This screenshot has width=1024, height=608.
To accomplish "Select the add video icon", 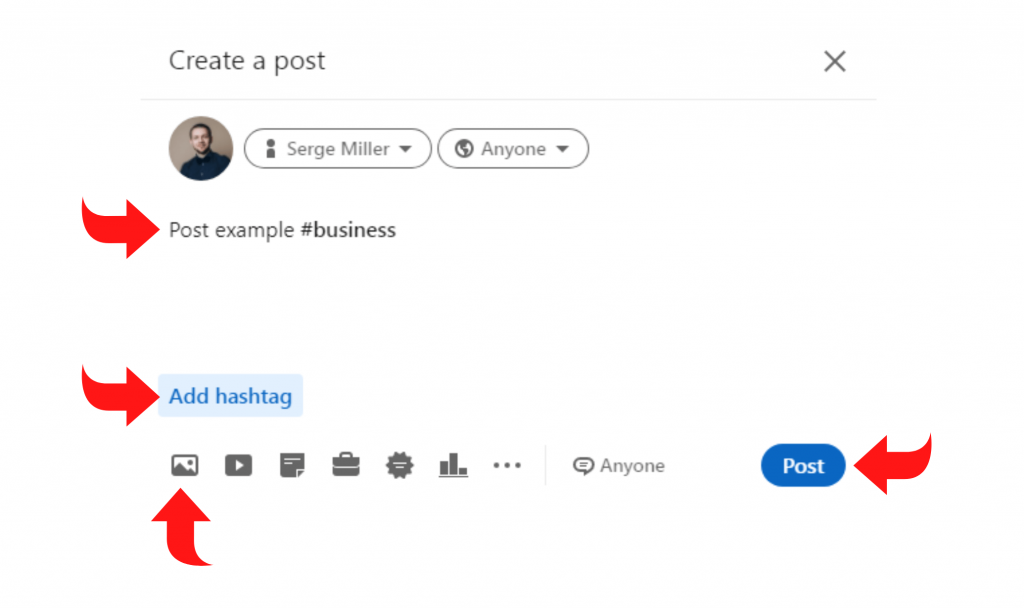I will [x=238, y=465].
